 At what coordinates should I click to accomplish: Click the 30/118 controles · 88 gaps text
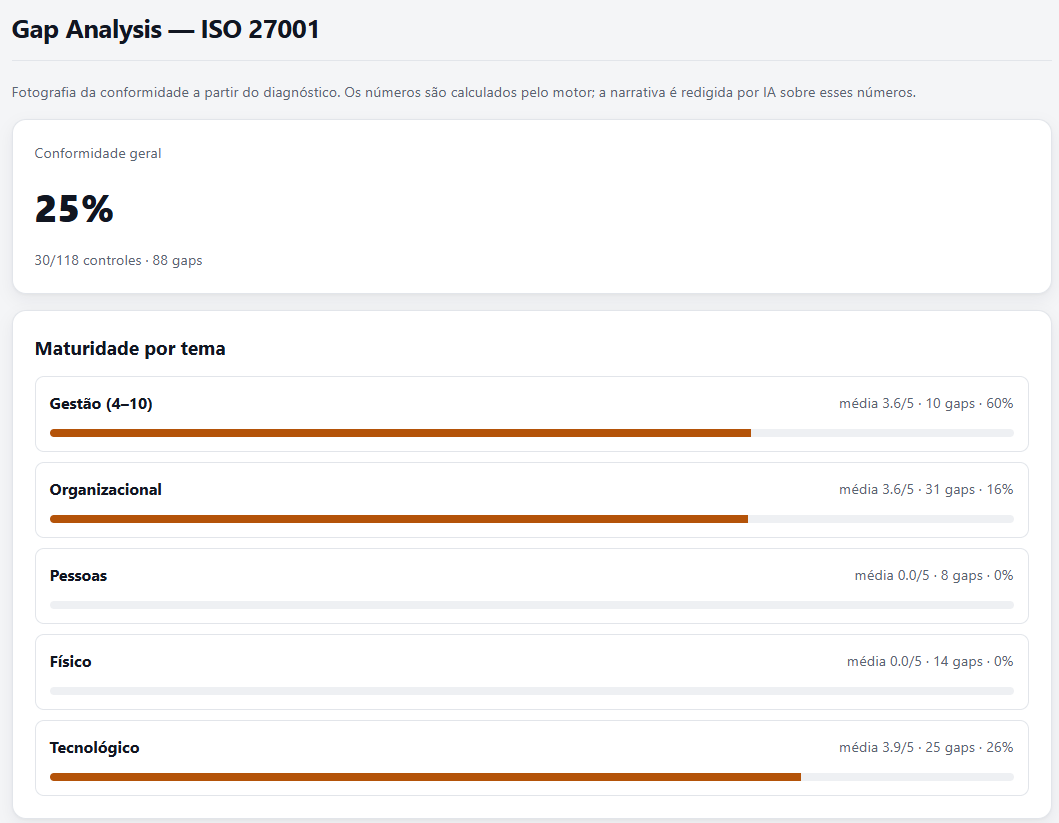[118, 261]
